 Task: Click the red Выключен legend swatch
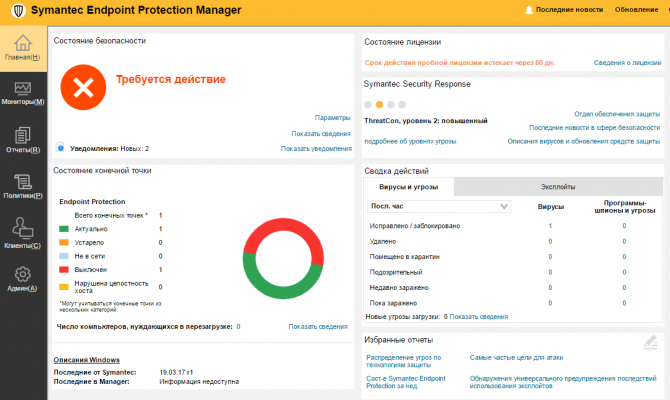(62, 270)
